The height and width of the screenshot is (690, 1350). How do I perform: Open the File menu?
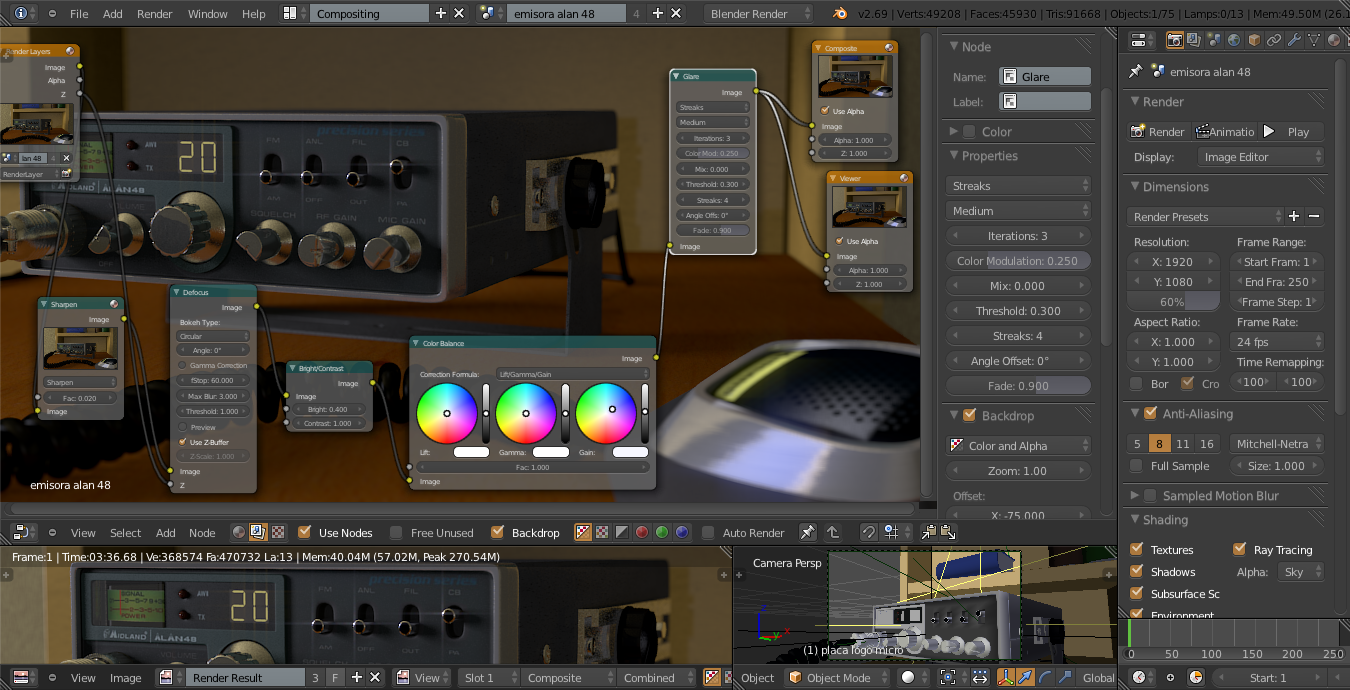79,14
